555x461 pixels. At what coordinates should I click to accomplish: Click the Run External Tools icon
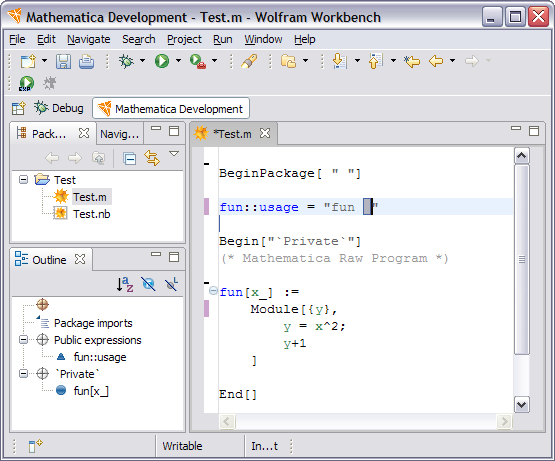[x=198, y=61]
